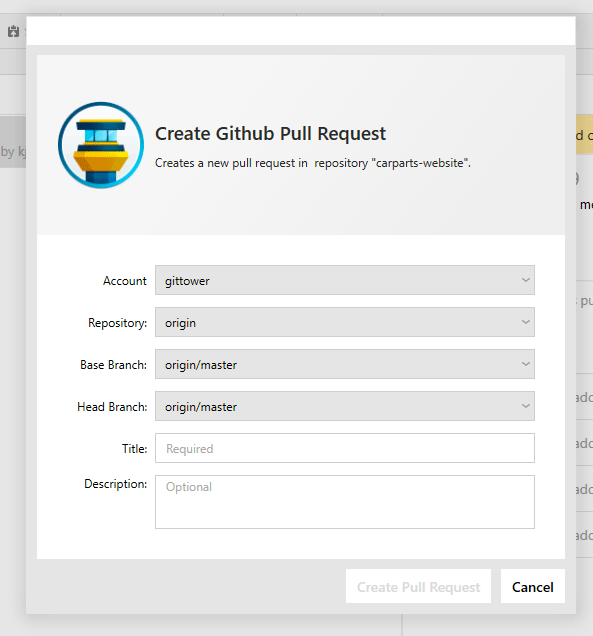
Task: Expand the Repository dropdown set to origin
Action: coord(344,322)
